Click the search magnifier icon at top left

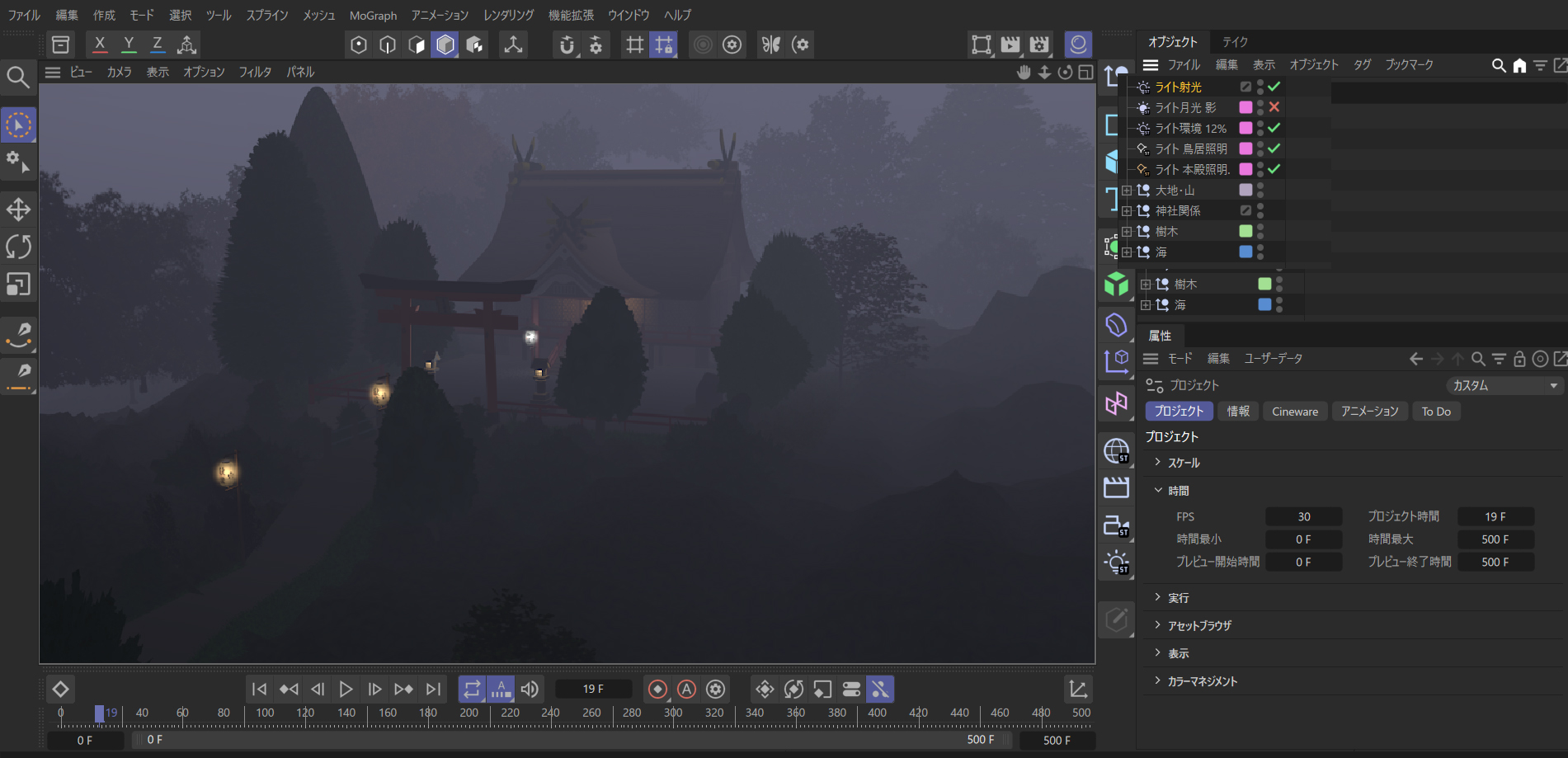click(18, 78)
